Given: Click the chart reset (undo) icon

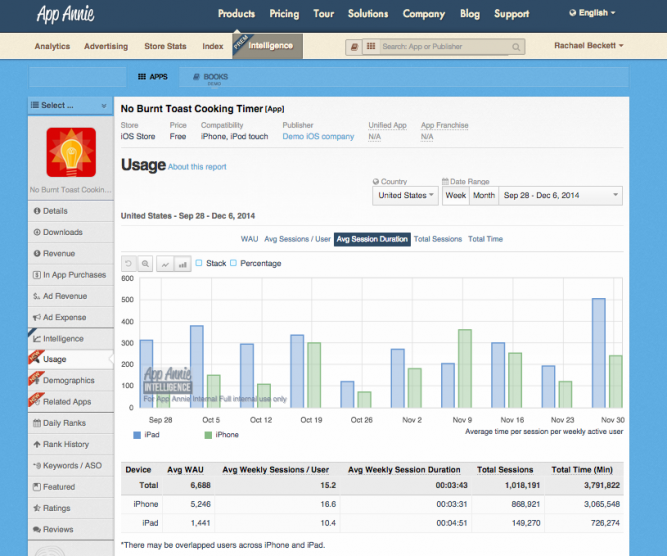Looking at the screenshot, I should click(129, 264).
